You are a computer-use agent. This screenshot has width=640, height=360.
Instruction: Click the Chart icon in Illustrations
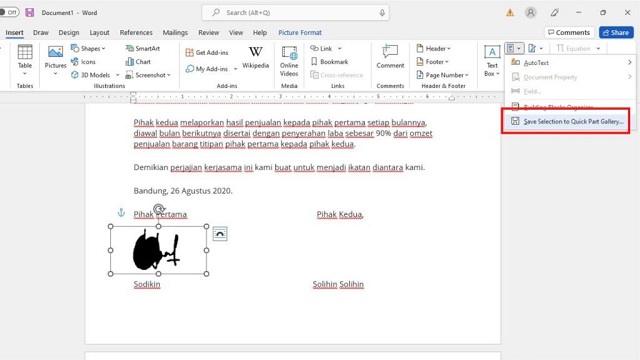pyautogui.click(x=138, y=62)
